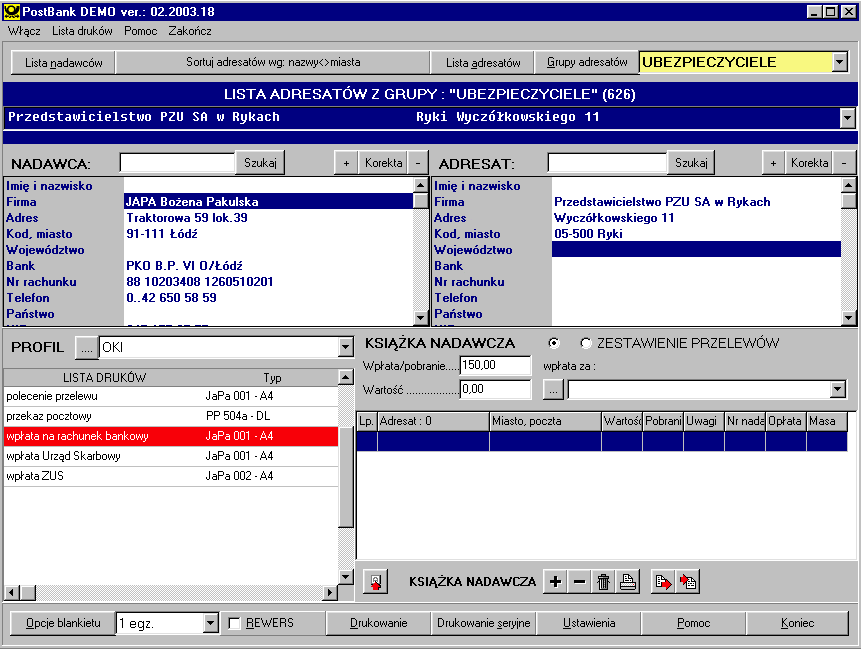Click the Lista adresatów button
This screenshot has height=649, width=861.
click(x=483, y=63)
